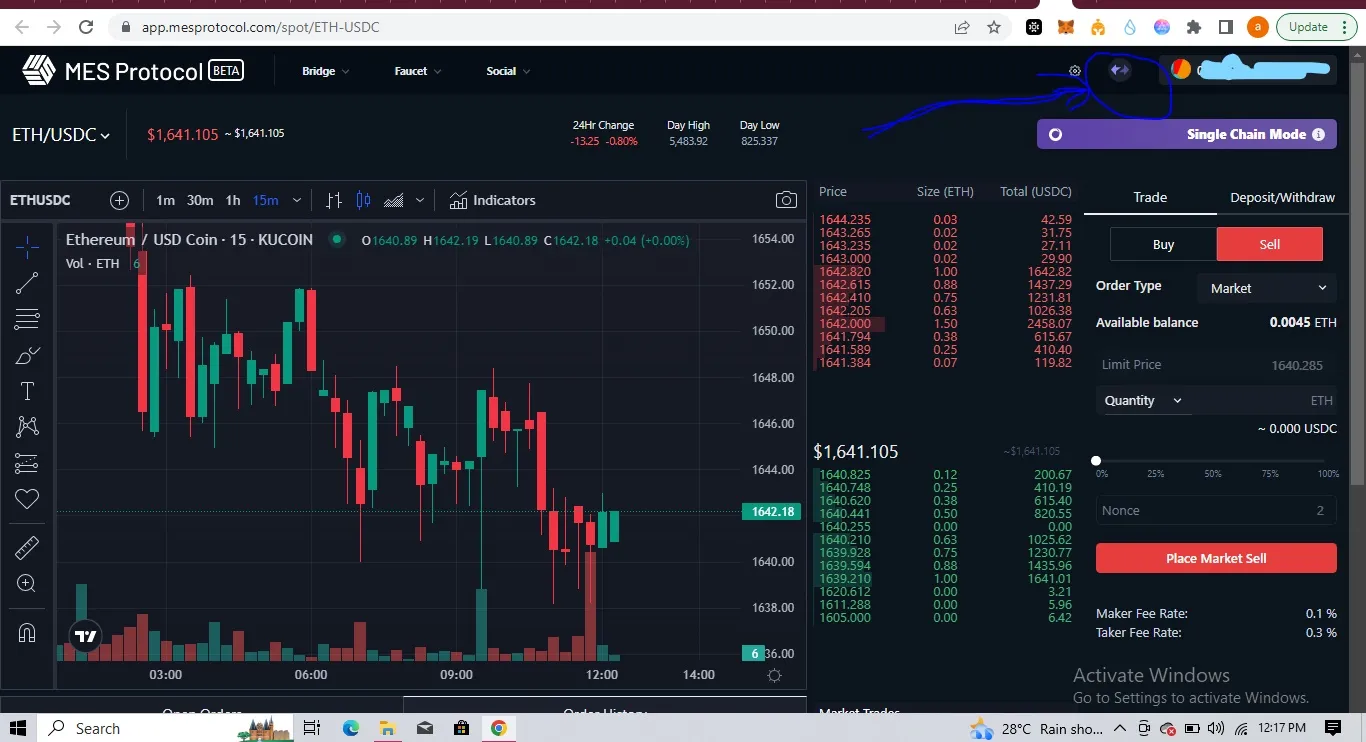
Task: Activate the zoom in tool
Action: click(27, 583)
